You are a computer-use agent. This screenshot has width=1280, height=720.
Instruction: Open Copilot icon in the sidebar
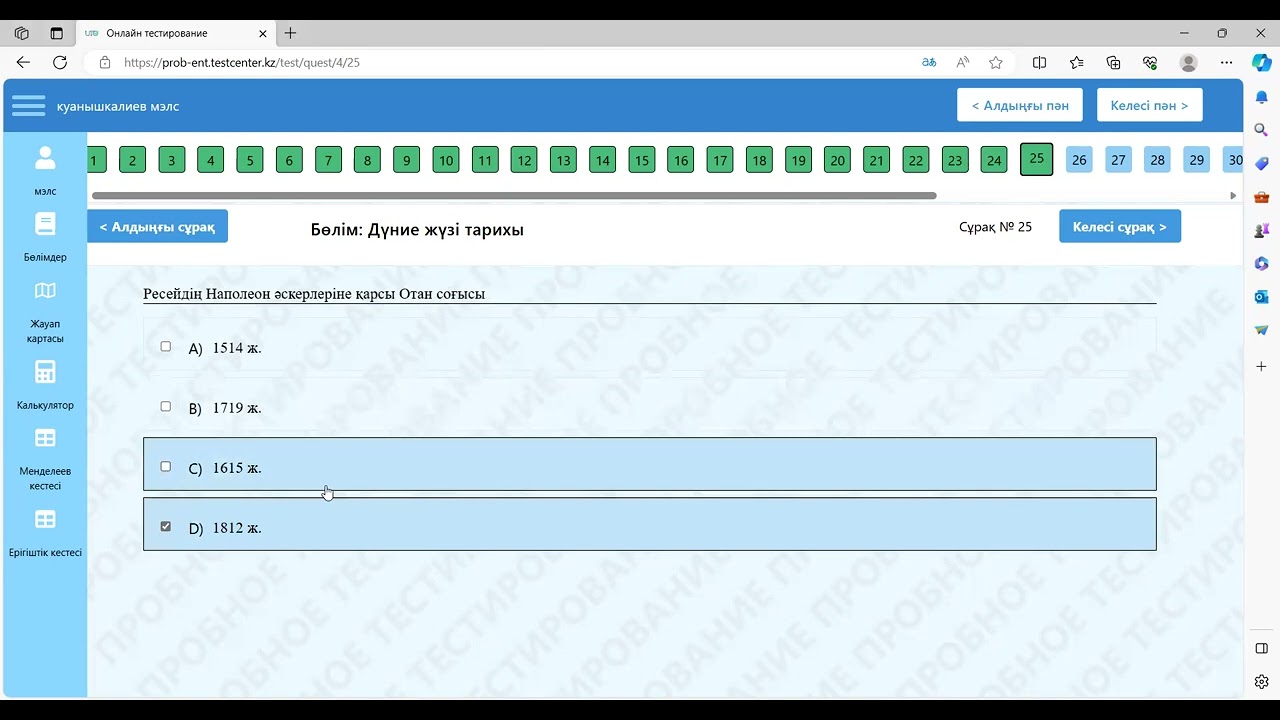(1262, 62)
